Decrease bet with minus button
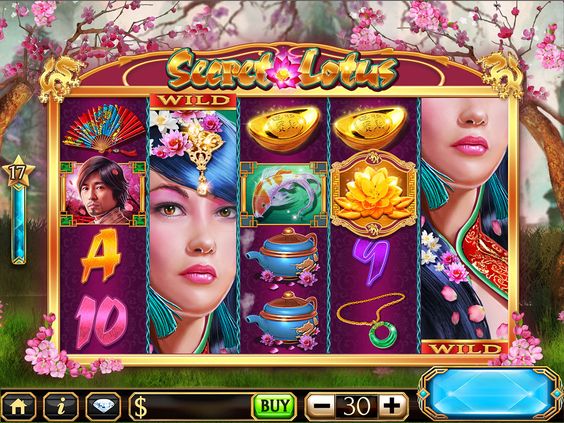564x423 pixels. [321, 406]
